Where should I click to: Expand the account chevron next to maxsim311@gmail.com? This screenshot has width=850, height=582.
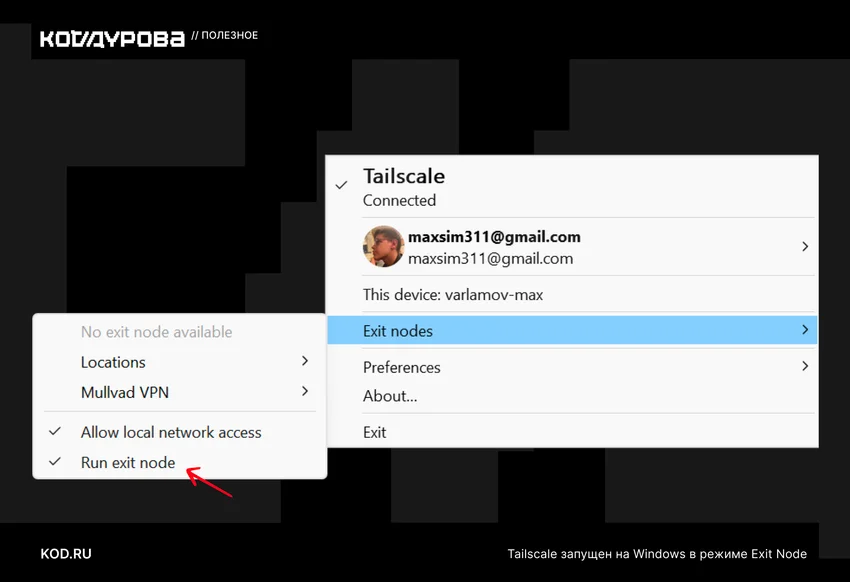(x=805, y=247)
